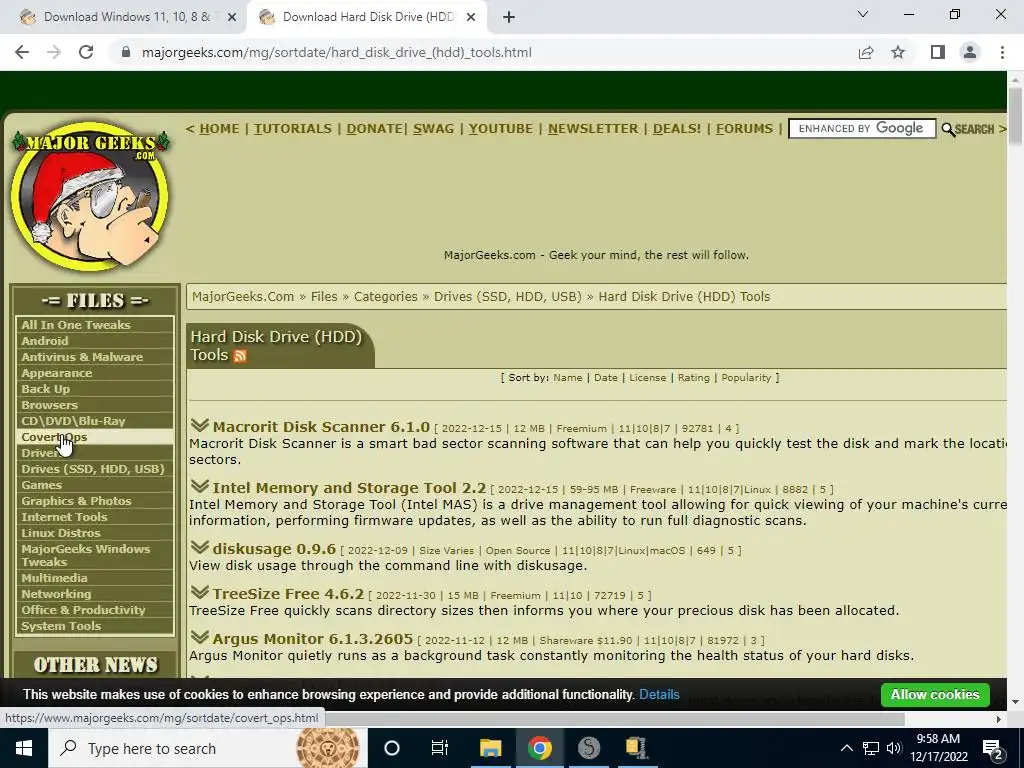Open the System Tools category
This screenshot has width=1024, height=768.
click(95, 626)
